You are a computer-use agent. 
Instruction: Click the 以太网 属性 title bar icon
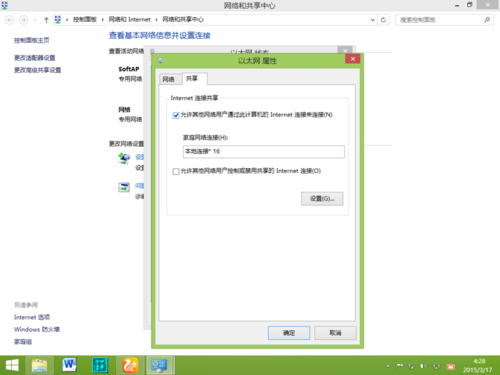[x=160, y=61]
